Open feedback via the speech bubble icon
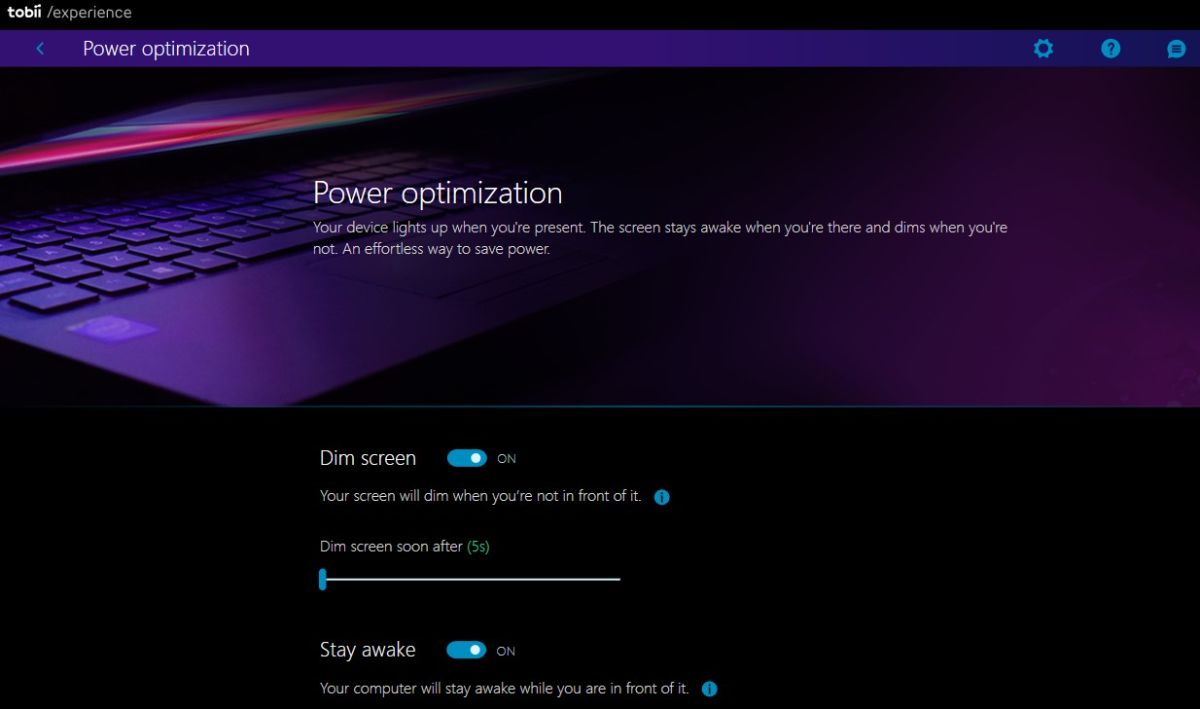Screen dimensions: 1200x709 click(x=1176, y=48)
